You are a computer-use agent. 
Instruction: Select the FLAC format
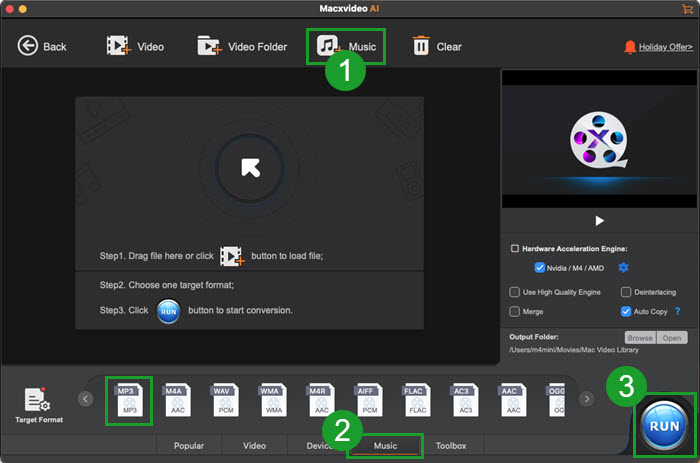point(417,400)
